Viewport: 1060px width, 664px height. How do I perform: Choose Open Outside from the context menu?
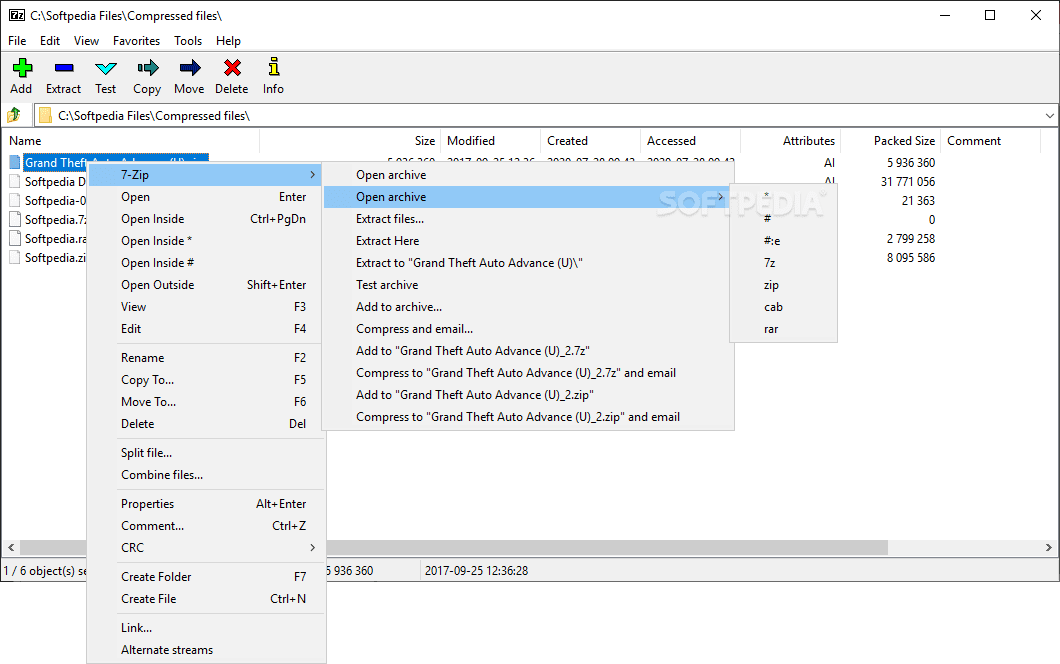click(206, 285)
